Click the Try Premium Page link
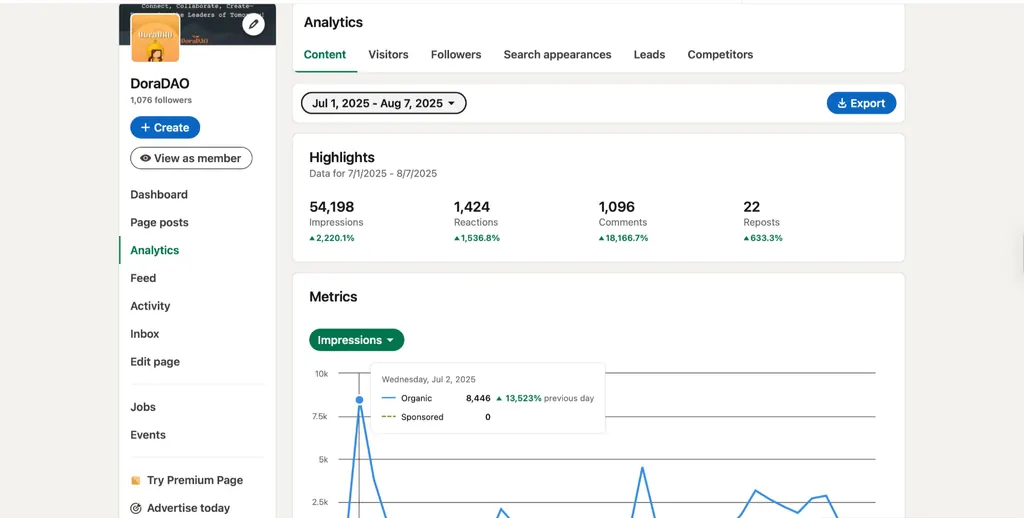Viewport: 1024px width, 518px height. pyautogui.click(x=195, y=480)
